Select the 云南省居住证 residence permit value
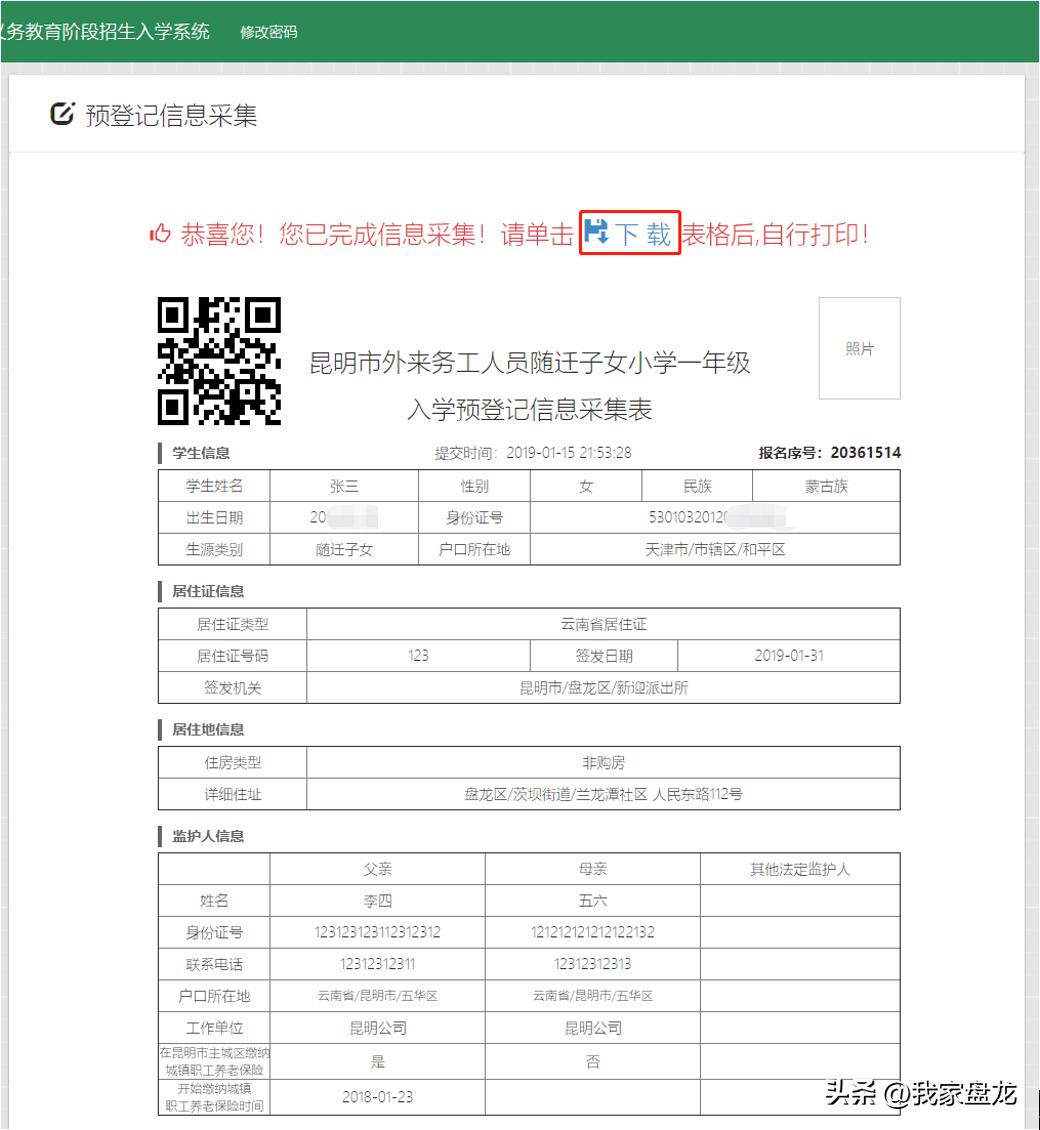Screen dimensions: 1040x1130 (602, 622)
